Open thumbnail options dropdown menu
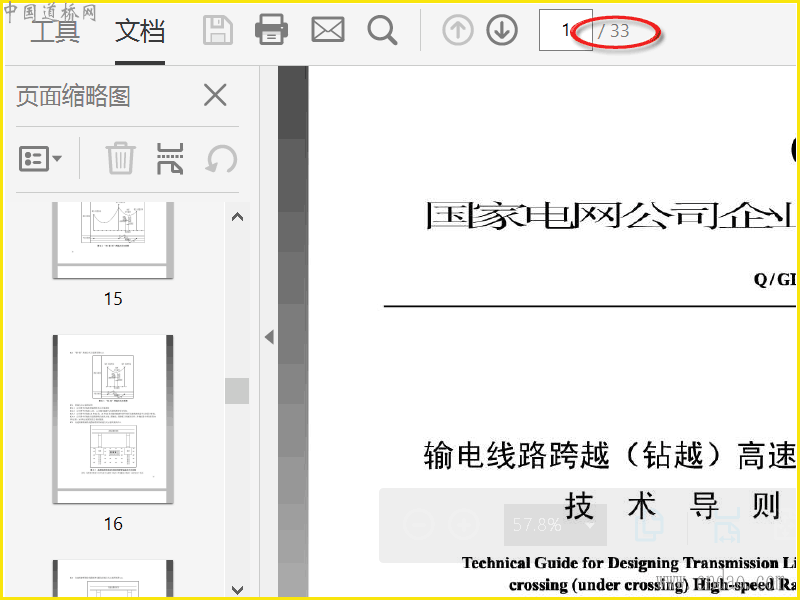 point(40,159)
